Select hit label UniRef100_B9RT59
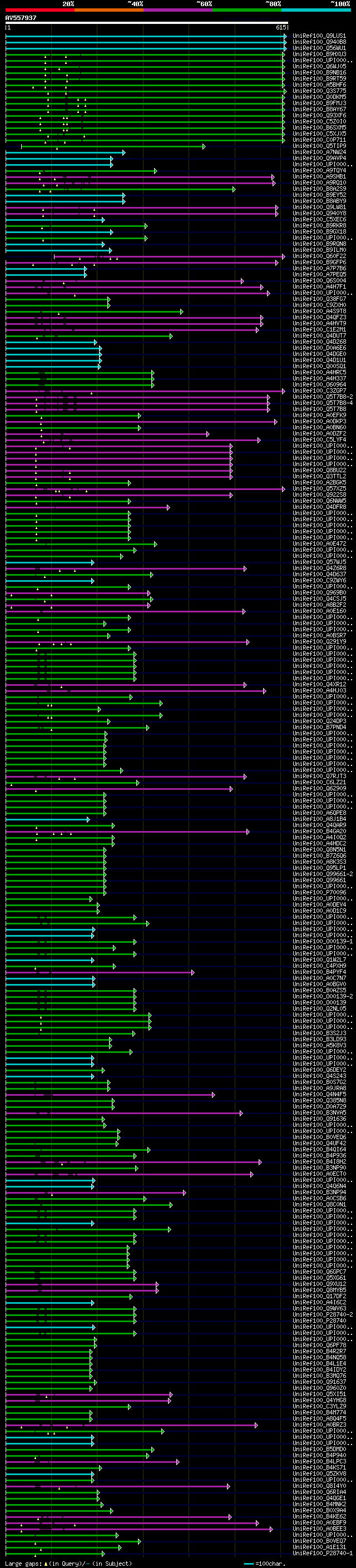The width and height of the screenshot is (356, 1568). coord(319,78)
